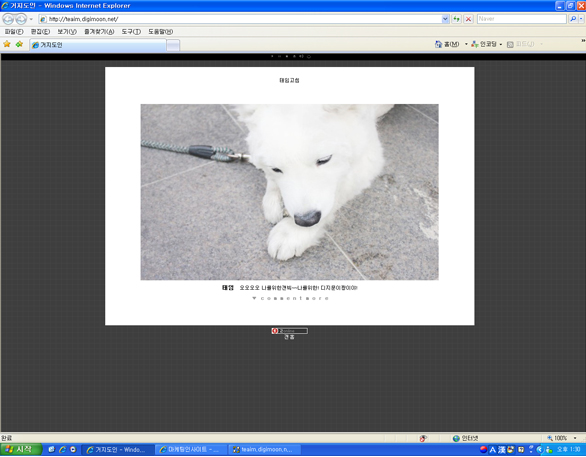Switch to 거지도인 - Windo... taskbar button
Image resolution: width=586 pixels, height=457 pixels.
(117, 450)
